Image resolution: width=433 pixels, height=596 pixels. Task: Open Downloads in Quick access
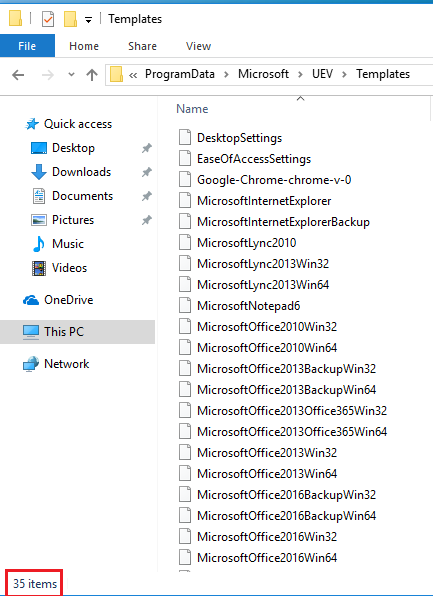coord(81,172)
